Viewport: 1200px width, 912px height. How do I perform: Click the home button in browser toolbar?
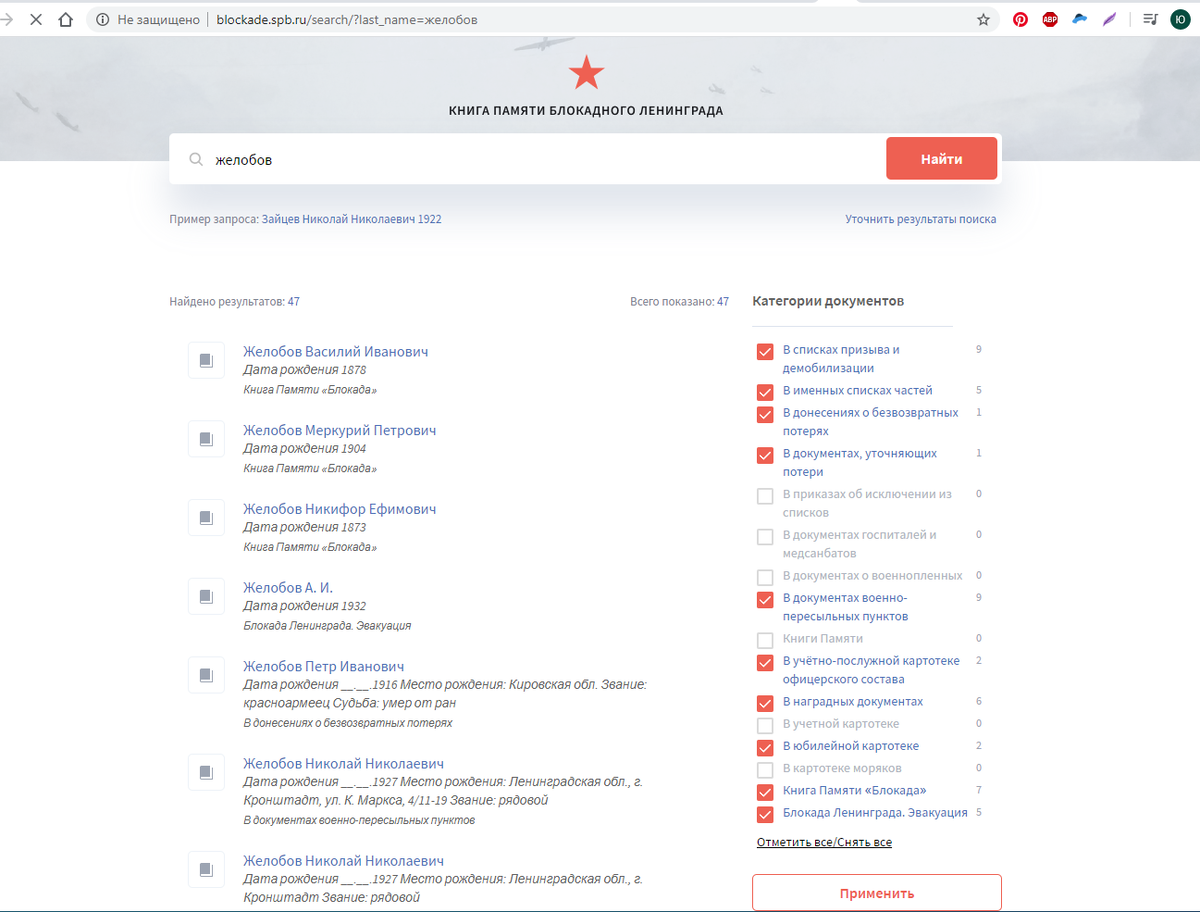pos(66,19)
